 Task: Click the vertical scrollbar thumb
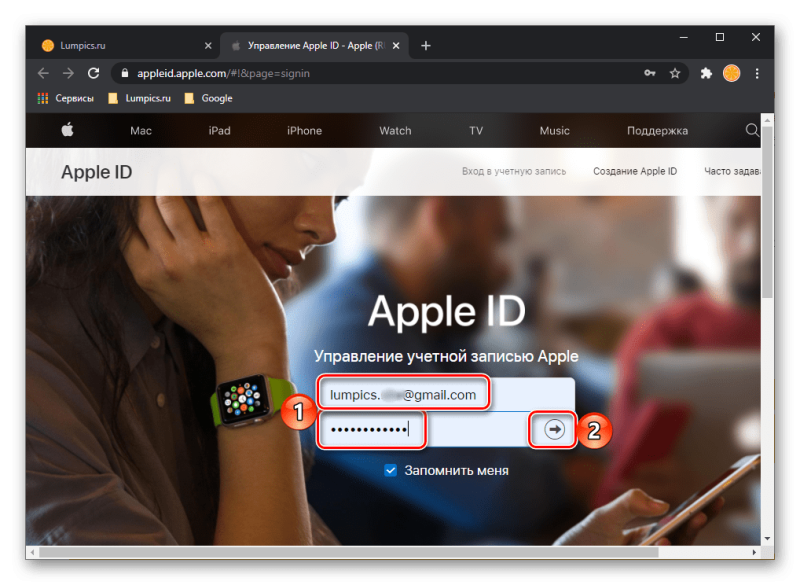point(767,212)
